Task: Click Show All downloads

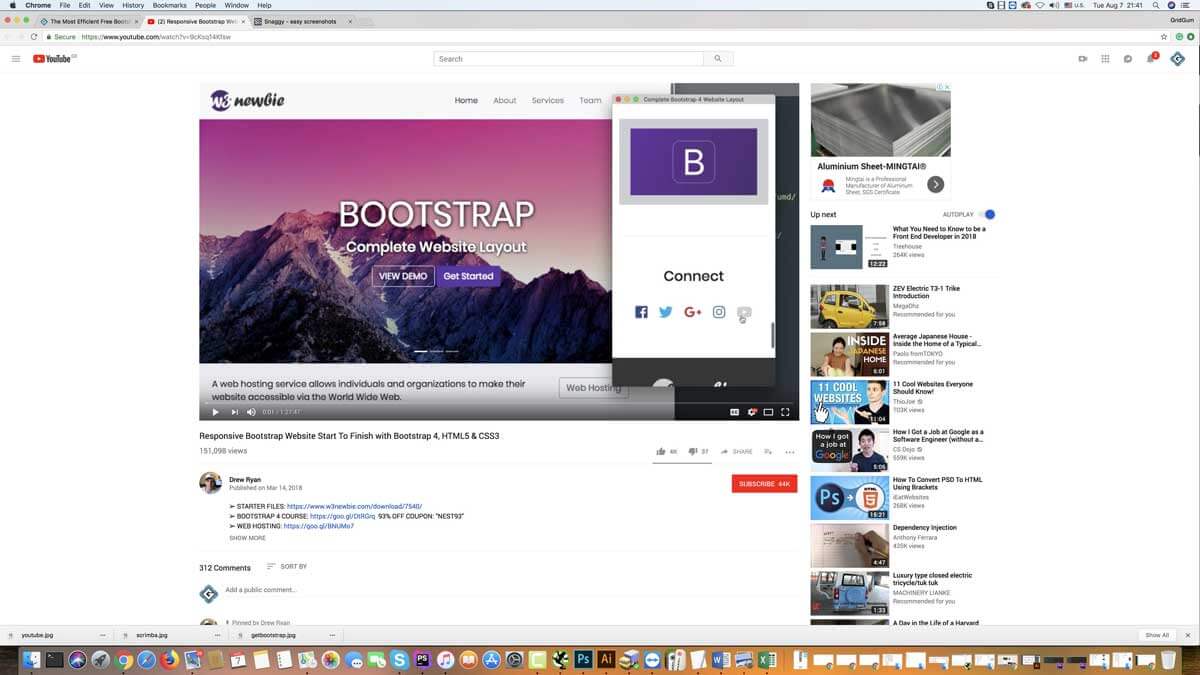Action: pos(1157,635)
